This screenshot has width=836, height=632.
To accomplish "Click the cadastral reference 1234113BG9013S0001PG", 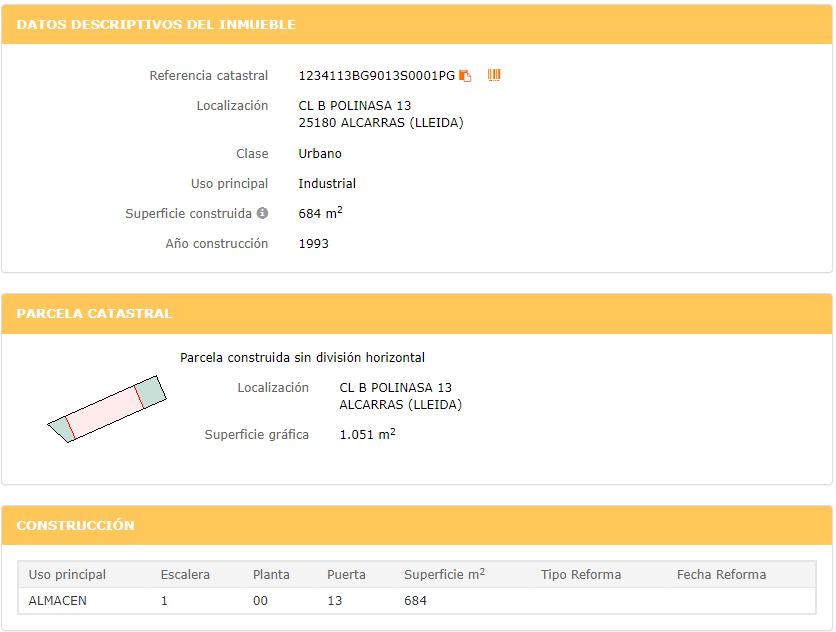I will [x=376, y=76].
